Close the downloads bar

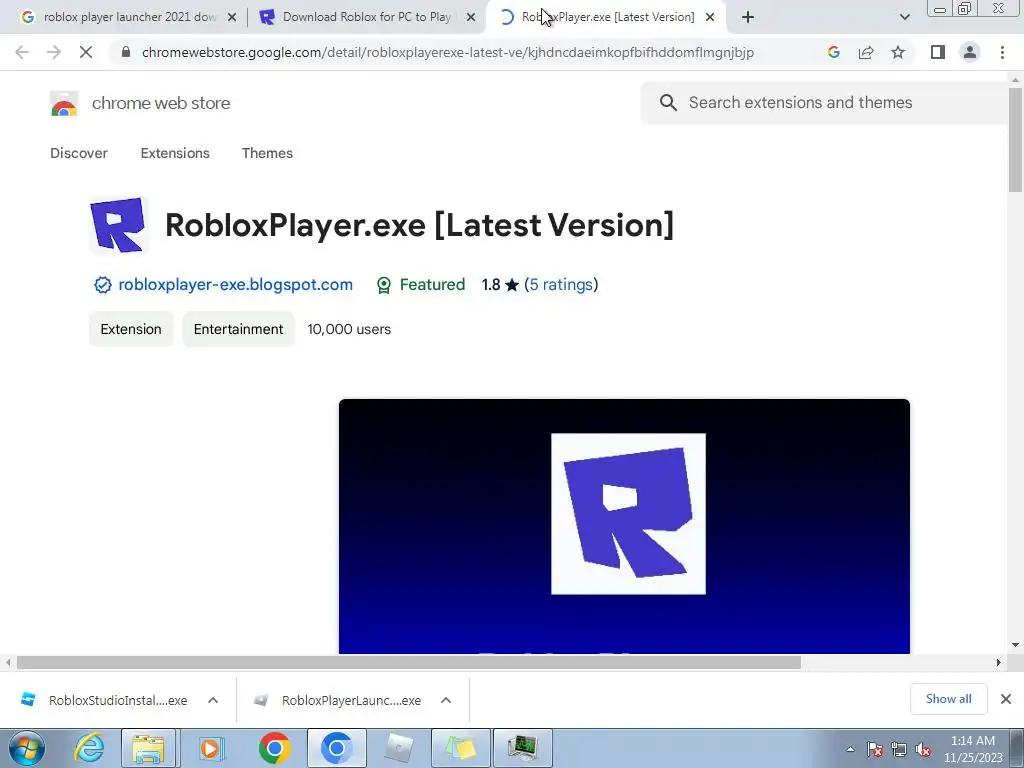(x=1006, y=699)
